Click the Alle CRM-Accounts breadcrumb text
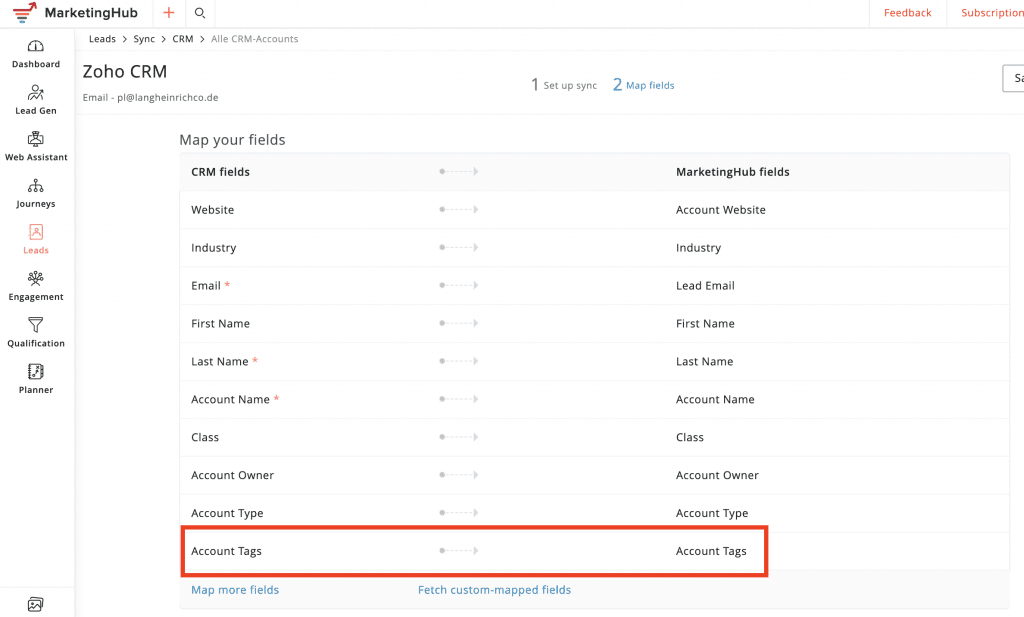The height and width of the screenshot is (617, 1024). [255, 39]
